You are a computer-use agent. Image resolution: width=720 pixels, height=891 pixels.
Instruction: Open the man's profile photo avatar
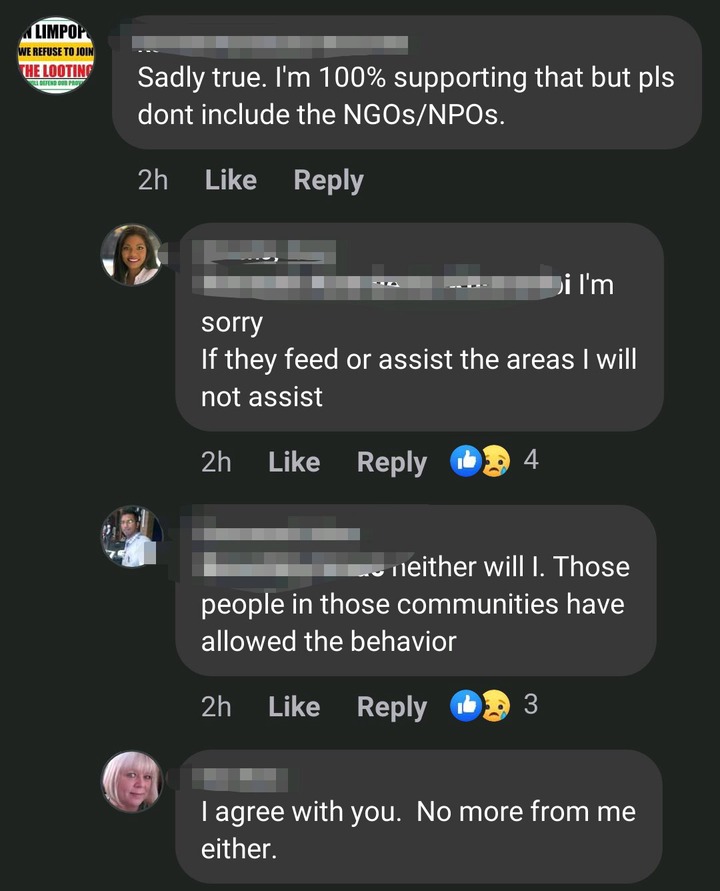[131, 536]
